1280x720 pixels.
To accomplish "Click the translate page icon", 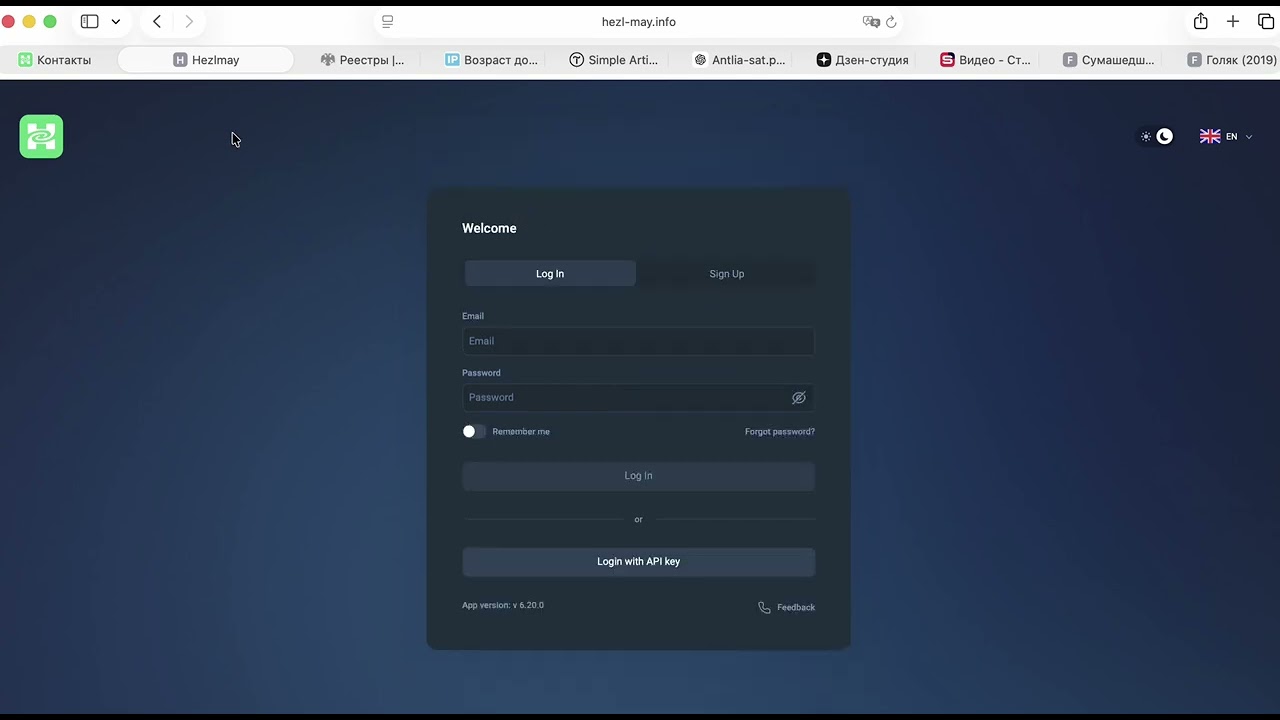I will (x=871, y=22).
